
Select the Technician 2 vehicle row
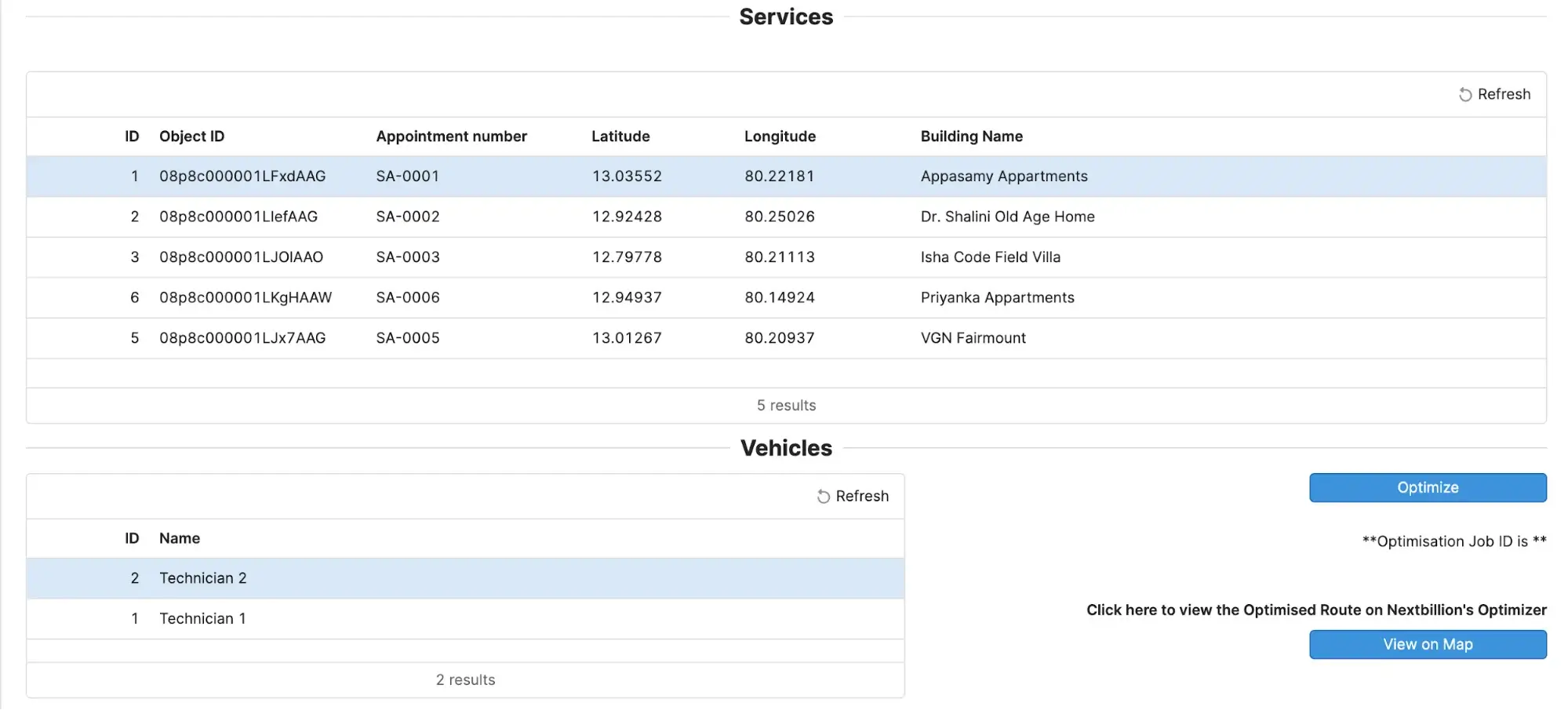click(x=465, y=578)
